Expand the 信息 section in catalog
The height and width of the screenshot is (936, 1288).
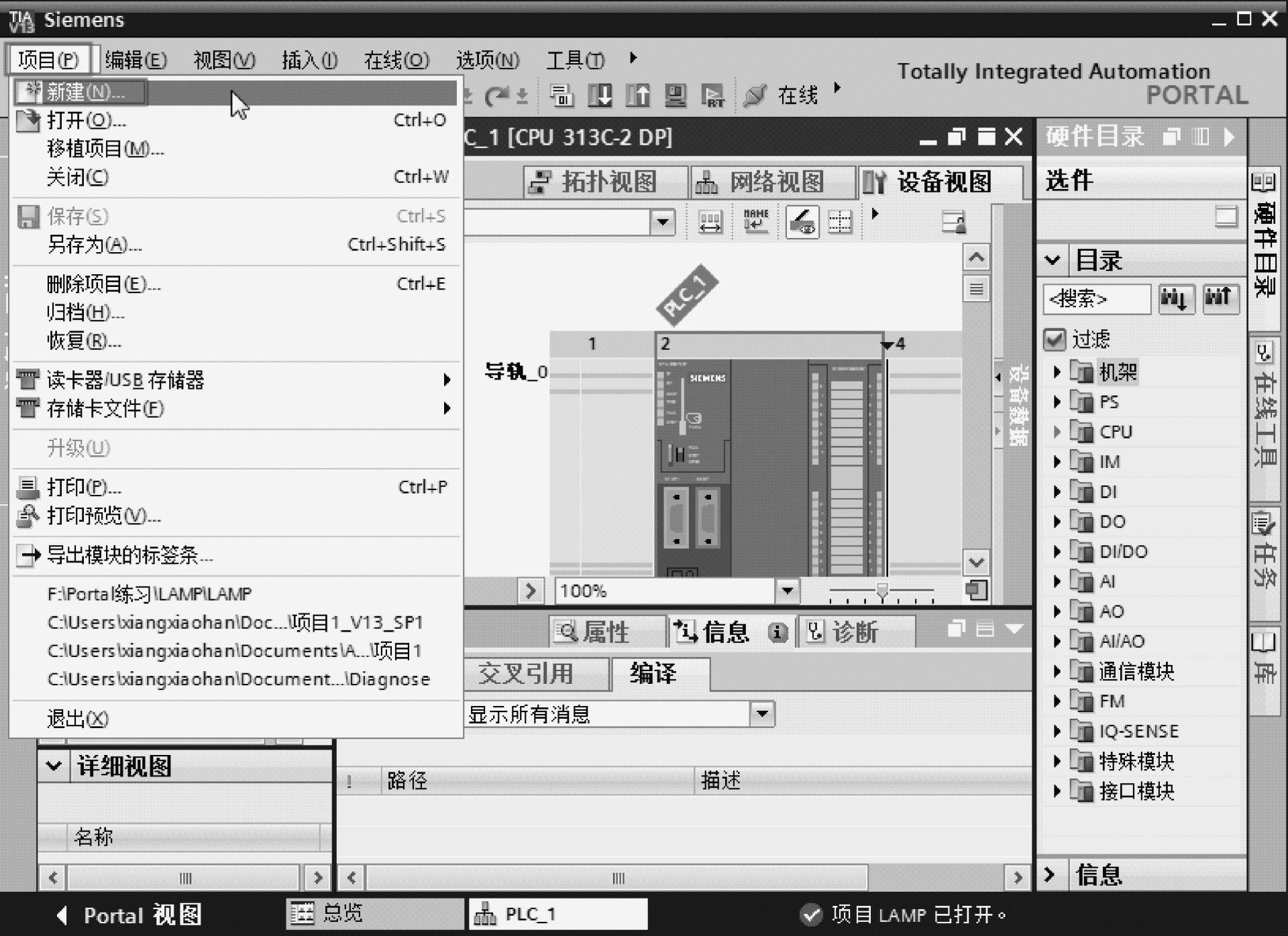coord(1051,874)
